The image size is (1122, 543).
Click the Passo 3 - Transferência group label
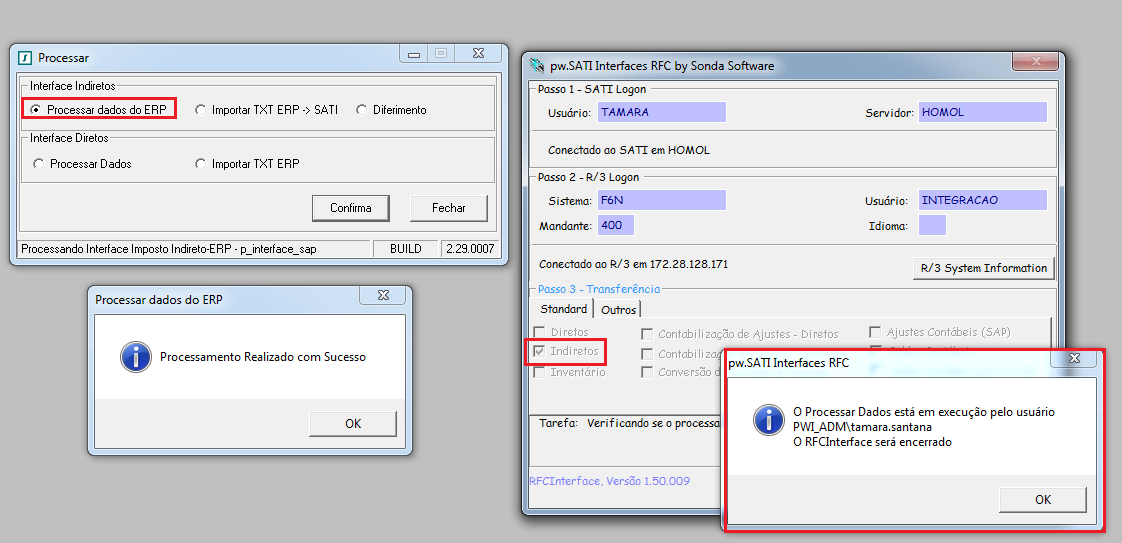598,289
